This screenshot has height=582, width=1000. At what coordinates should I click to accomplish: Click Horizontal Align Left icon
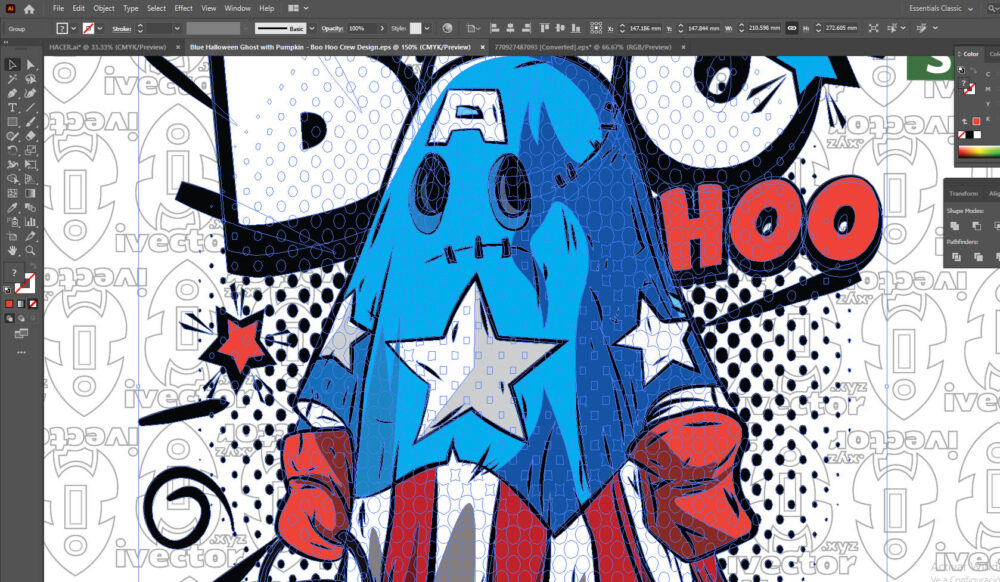(494, 28)
